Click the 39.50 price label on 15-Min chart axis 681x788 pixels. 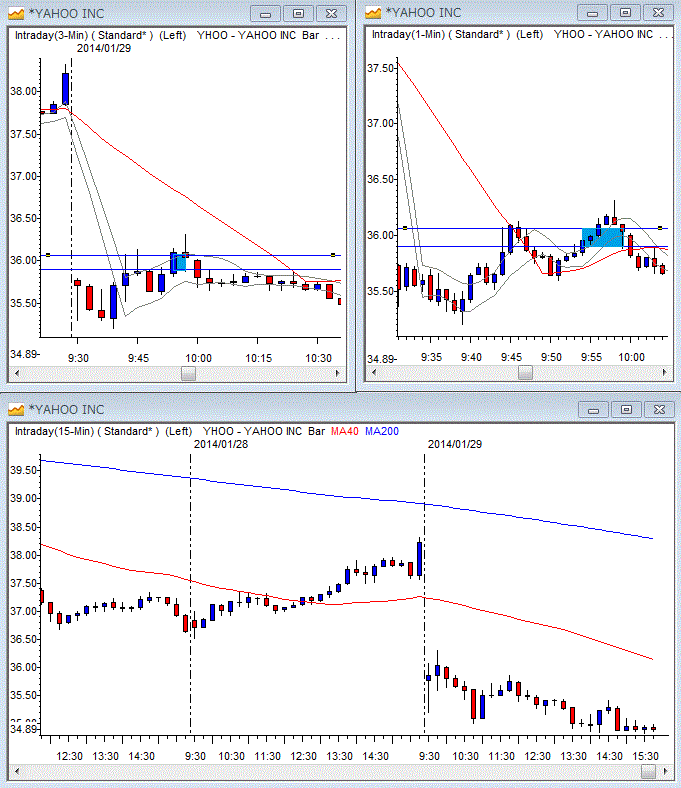(23, 470)
